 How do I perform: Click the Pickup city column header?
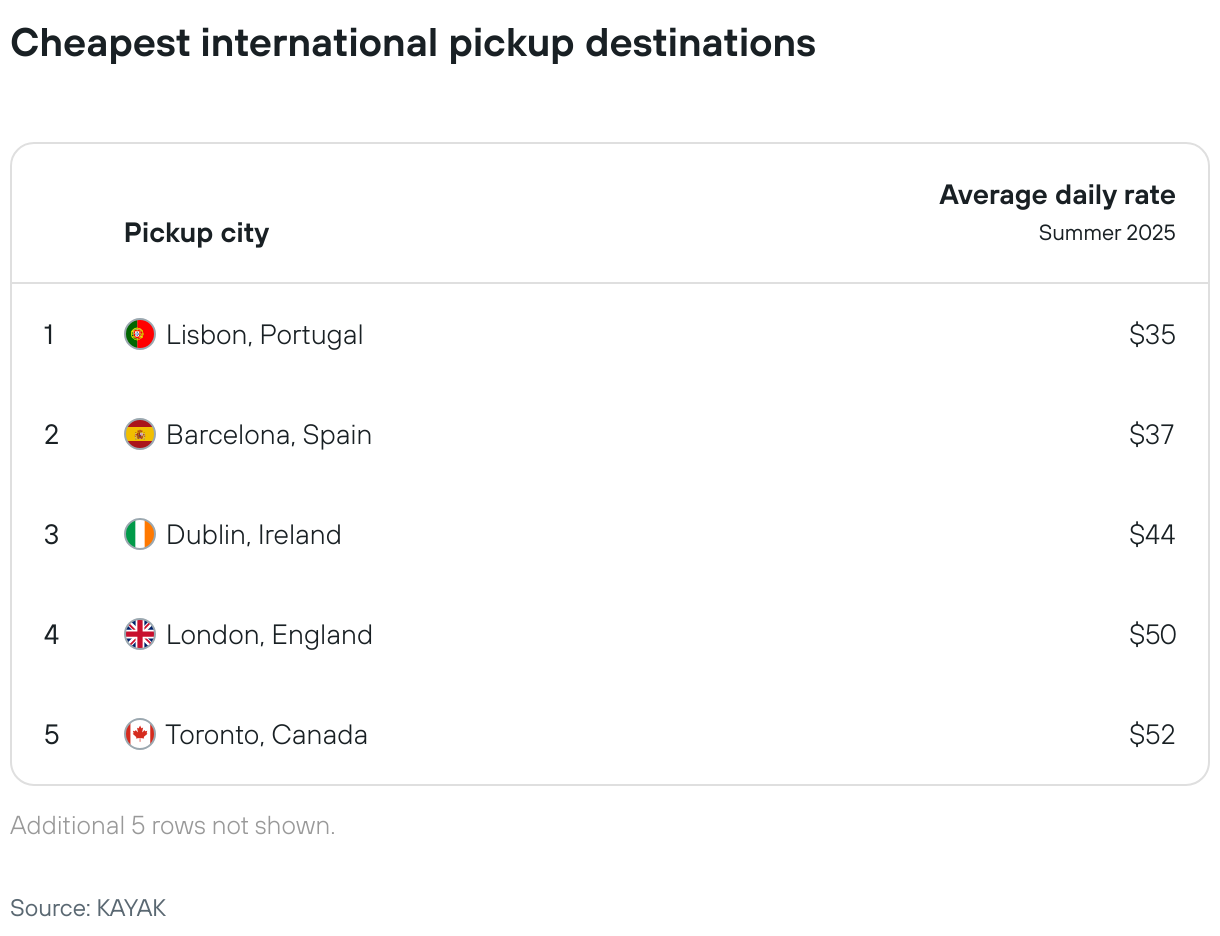click(196, 233)
